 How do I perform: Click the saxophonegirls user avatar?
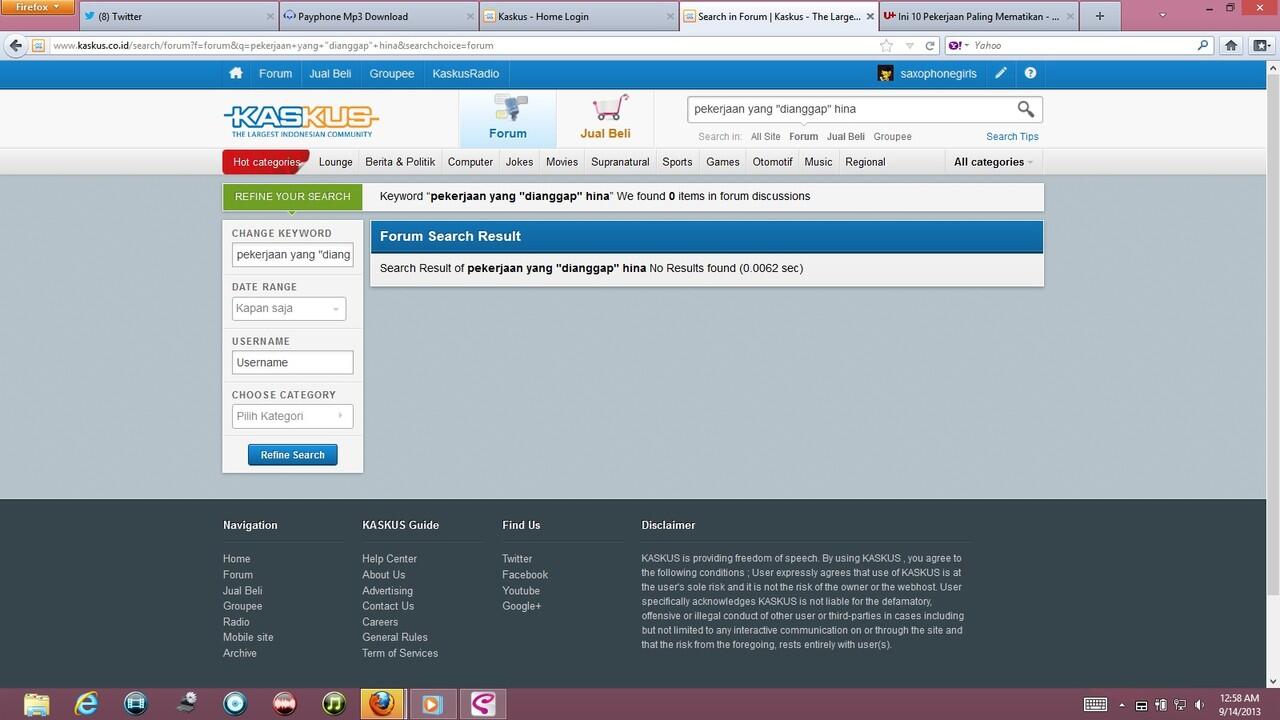885,73
